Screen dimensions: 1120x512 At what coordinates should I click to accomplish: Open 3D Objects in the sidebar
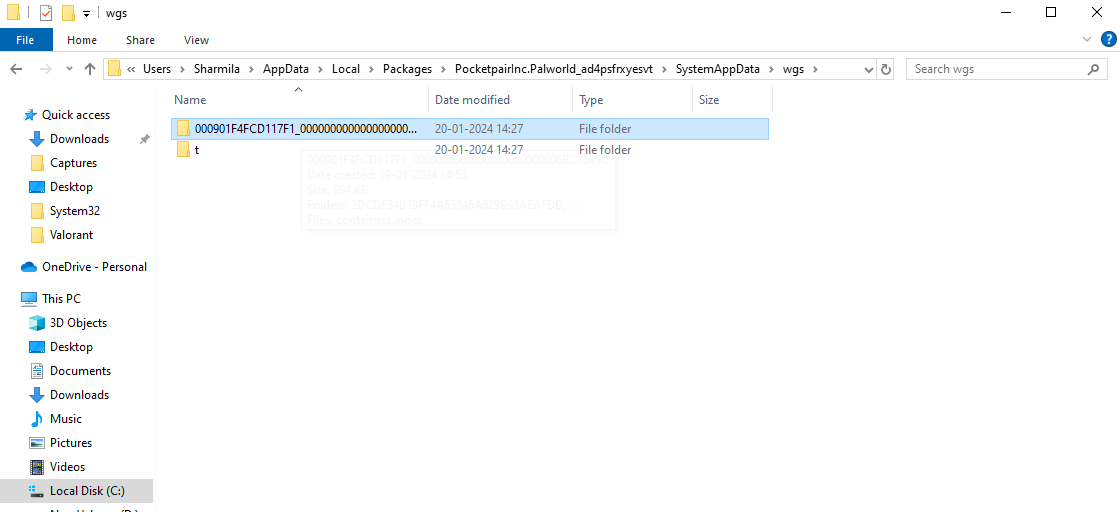(x=78, y=323)
